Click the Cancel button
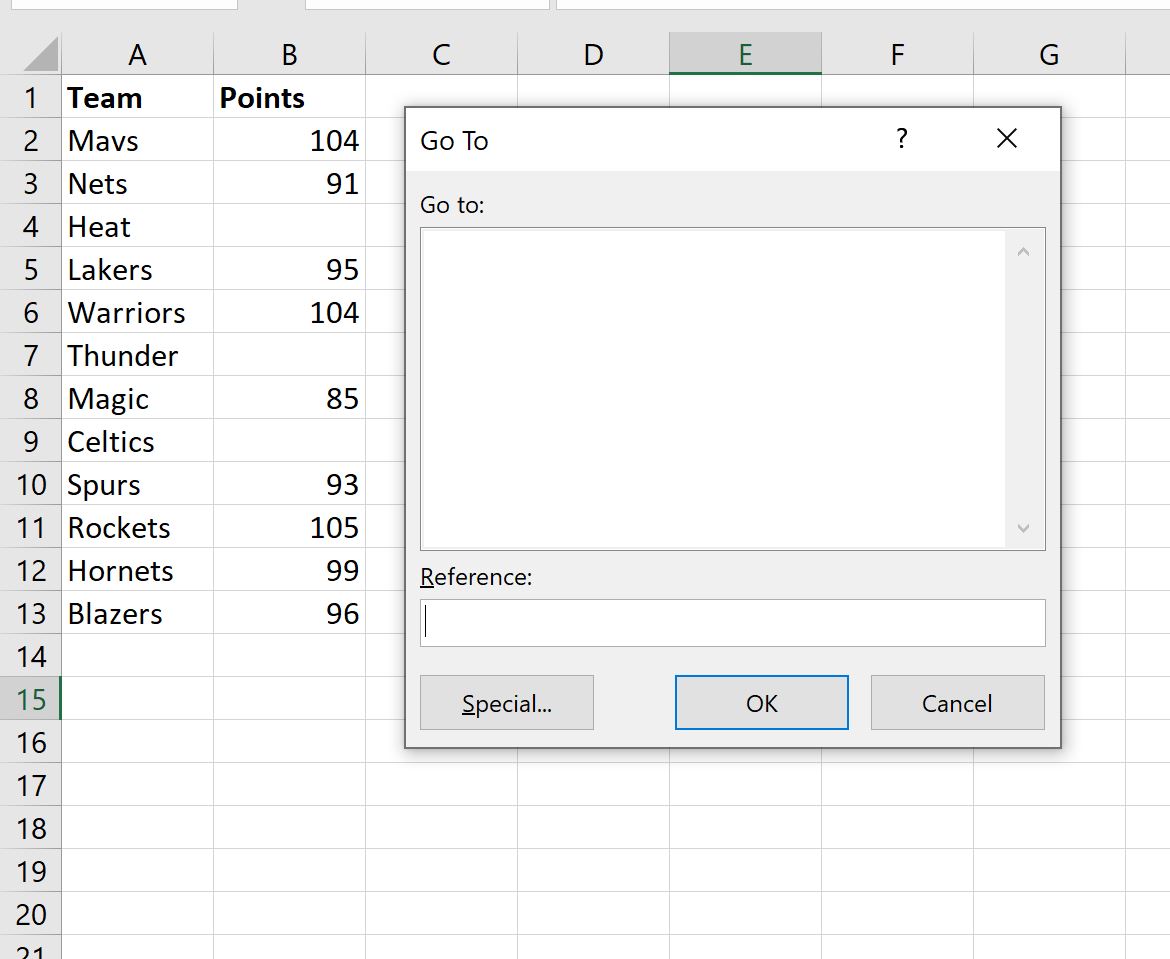Image resolution: width=1170 pixels, height=959 pixels. [956, 702]
